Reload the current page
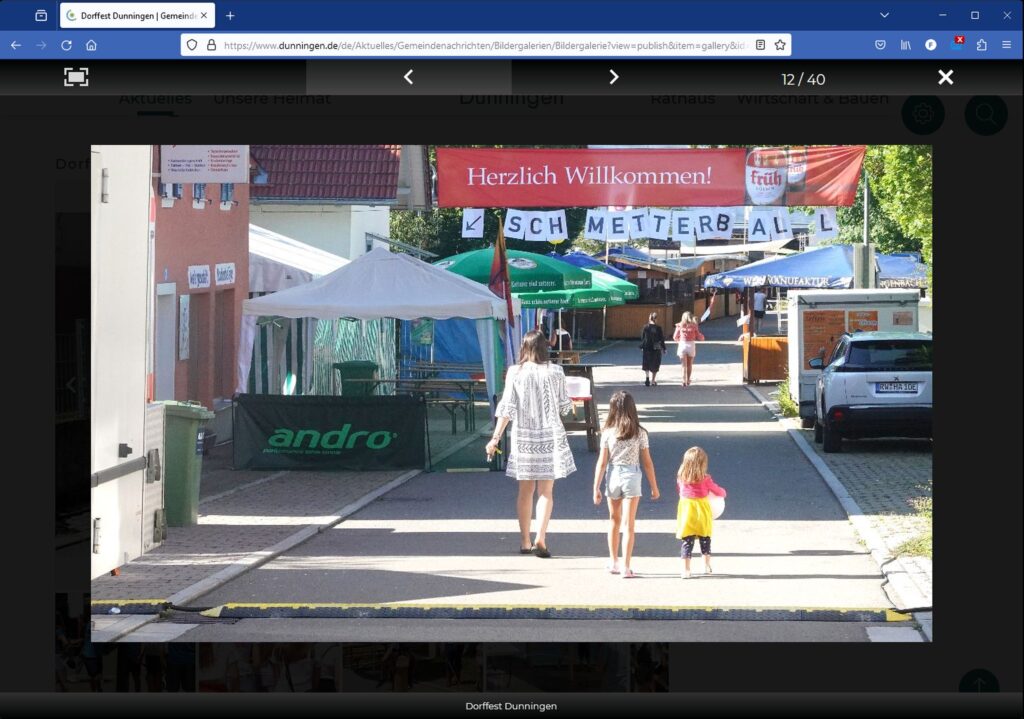Image resolution: width=1024 pixels, height=719 pixels. click(x=66, y=45)
